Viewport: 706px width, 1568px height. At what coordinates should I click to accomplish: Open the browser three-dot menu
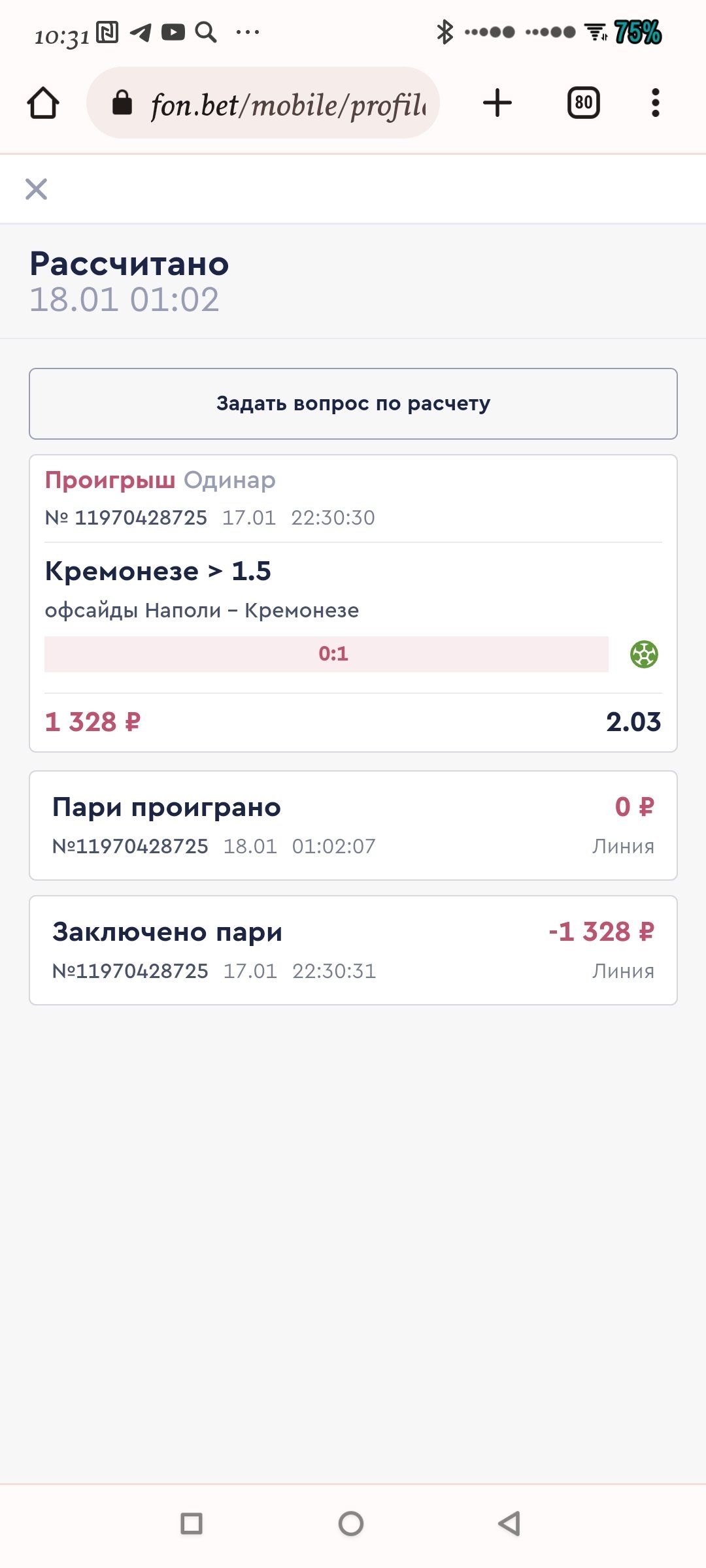coord(655,103)
